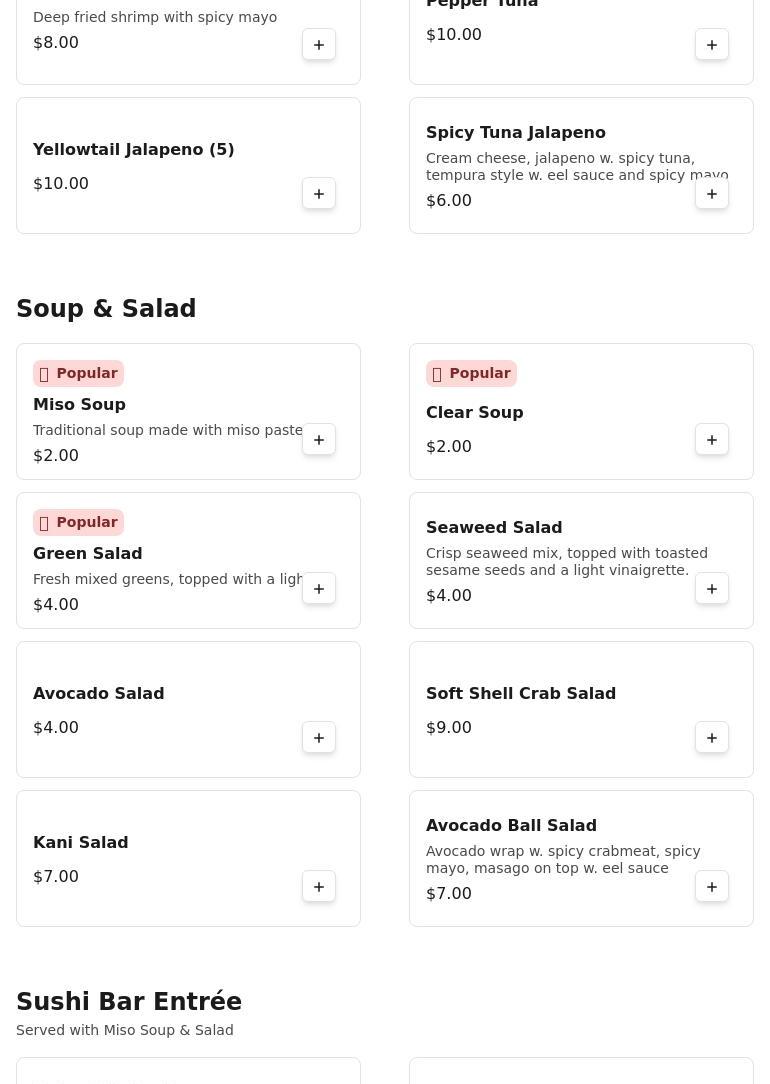This screenshot has width=770, height=1084.
Task: Select Green Salad item title
Action: (x=88, y=554)
